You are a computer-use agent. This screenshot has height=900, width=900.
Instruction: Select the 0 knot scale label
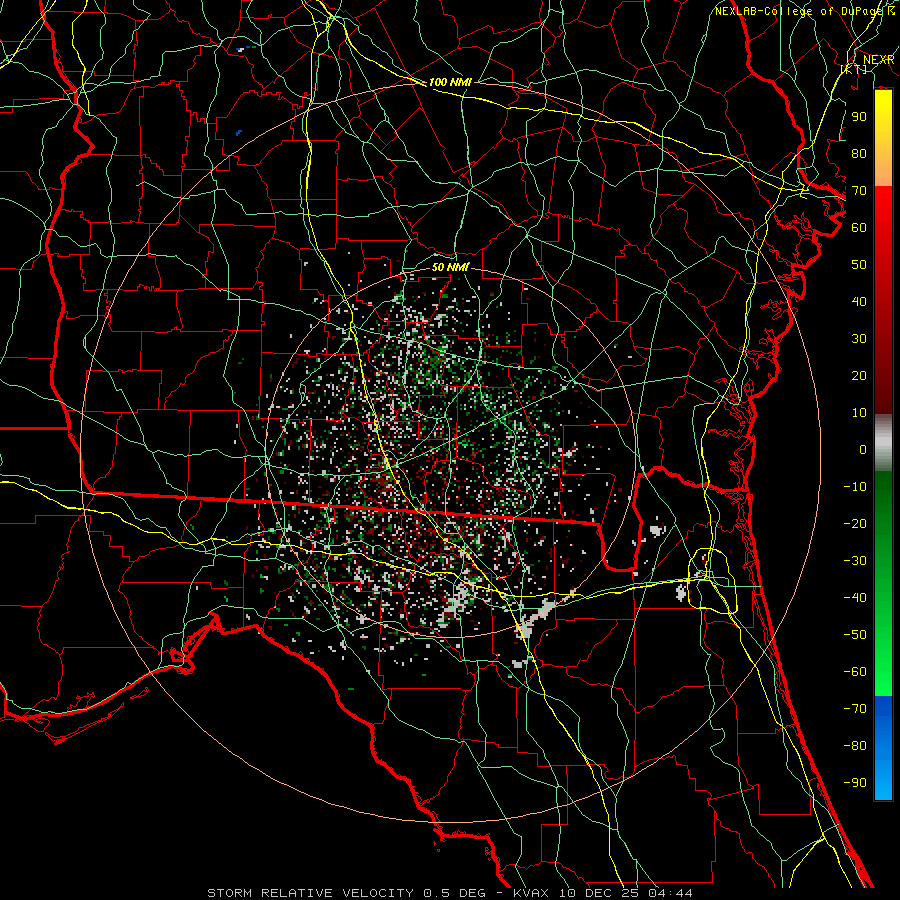863,450
